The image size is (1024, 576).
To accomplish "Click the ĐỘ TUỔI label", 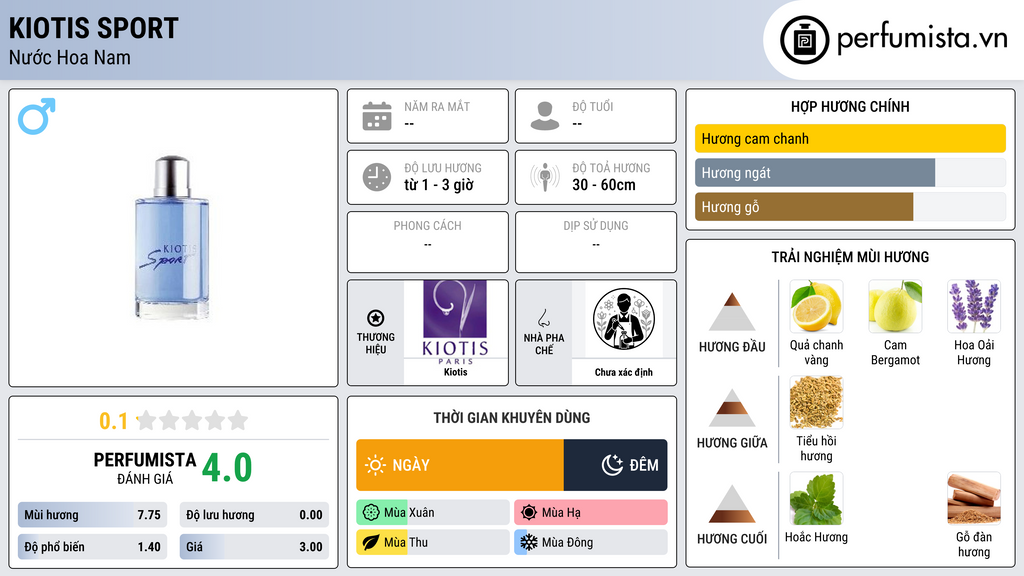I will (x=593, y=106).
